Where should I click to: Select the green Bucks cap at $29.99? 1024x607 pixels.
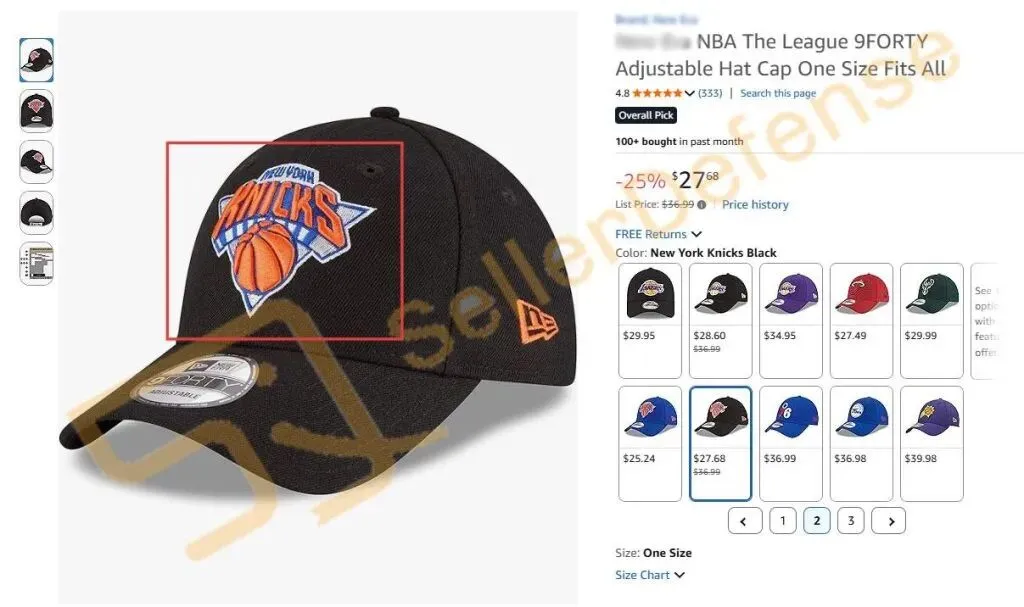point(932,321)
